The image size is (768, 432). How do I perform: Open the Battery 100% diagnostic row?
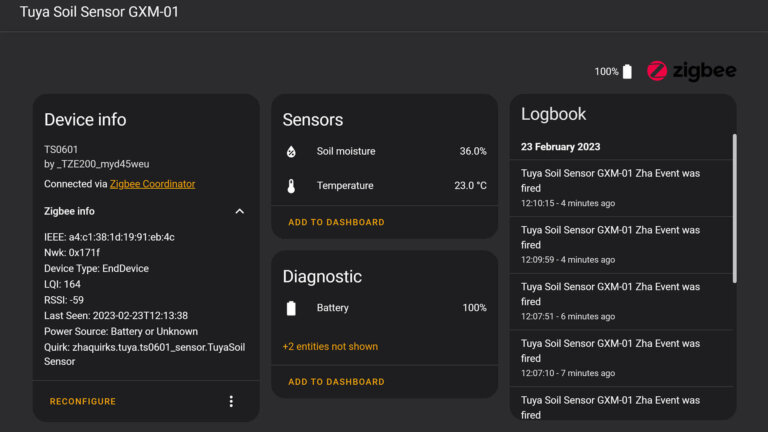click(x=385, y=308)
